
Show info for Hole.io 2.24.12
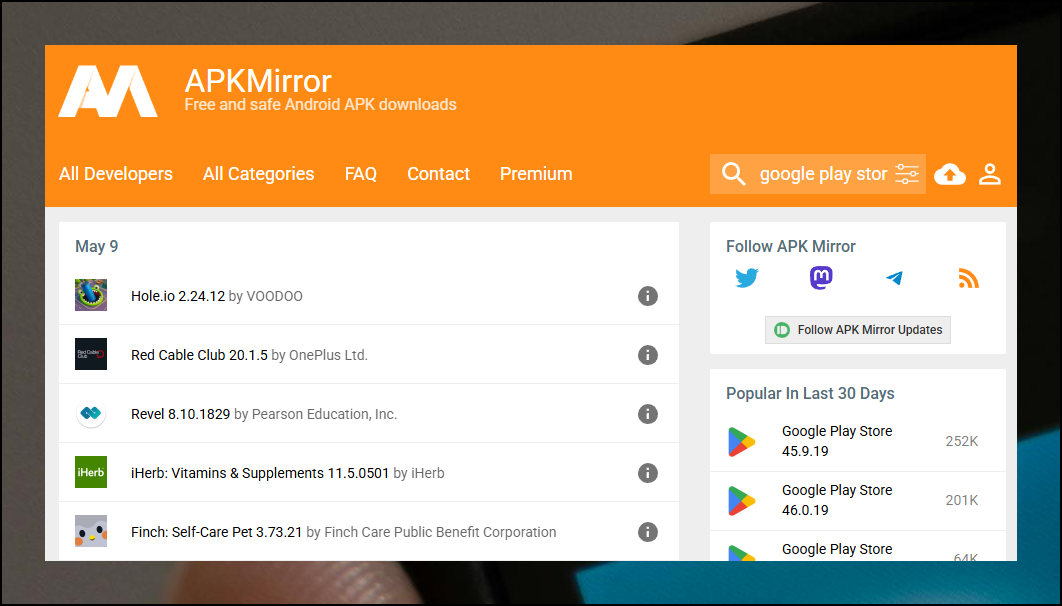(x=647, y=296)
